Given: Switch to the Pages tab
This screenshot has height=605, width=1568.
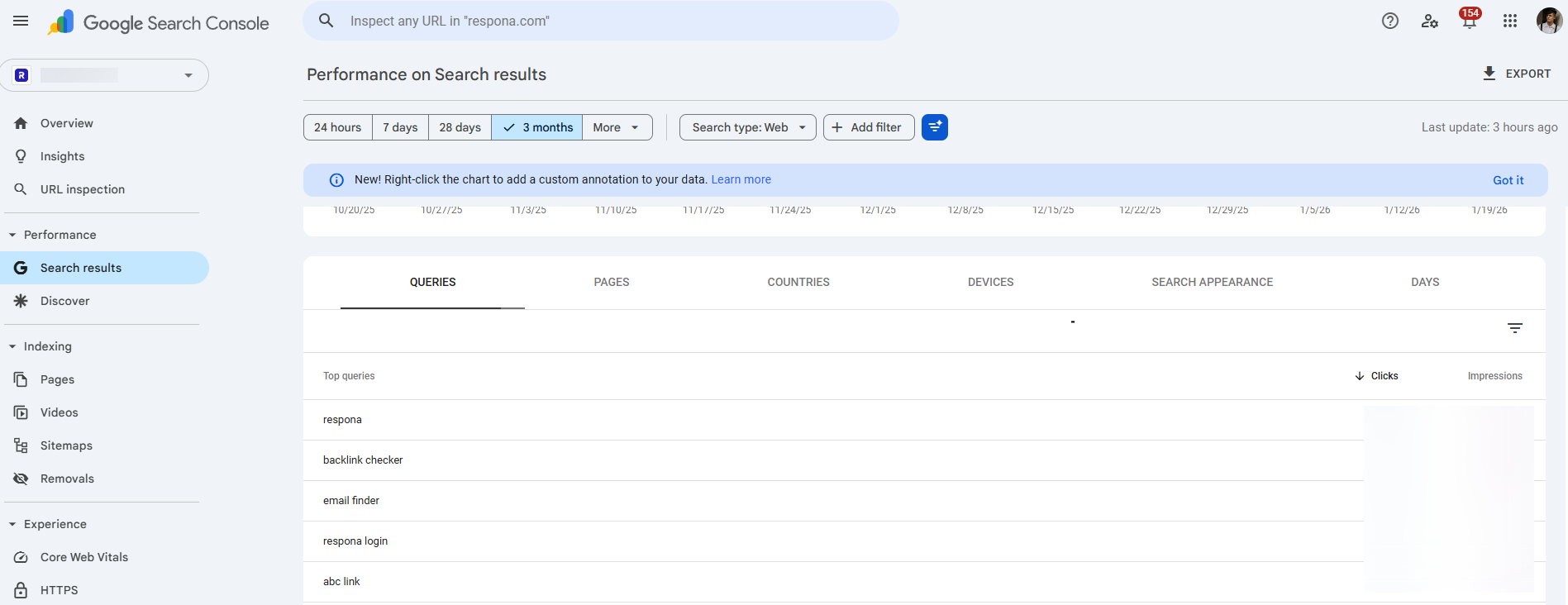Looking at the screenshot, I should pos(612,283).
